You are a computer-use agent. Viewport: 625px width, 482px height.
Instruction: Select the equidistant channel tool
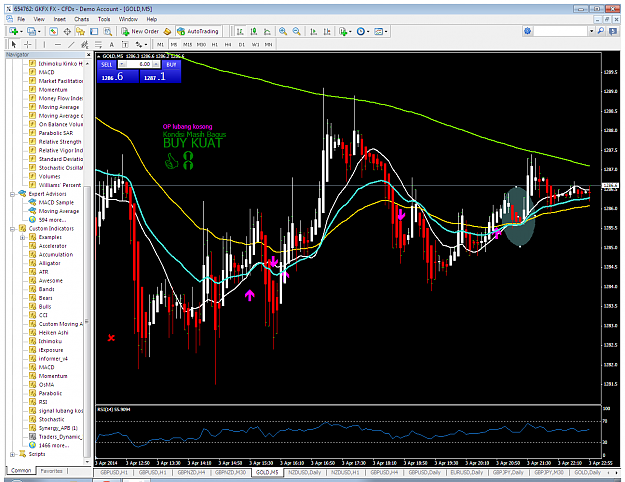point(85,44)
